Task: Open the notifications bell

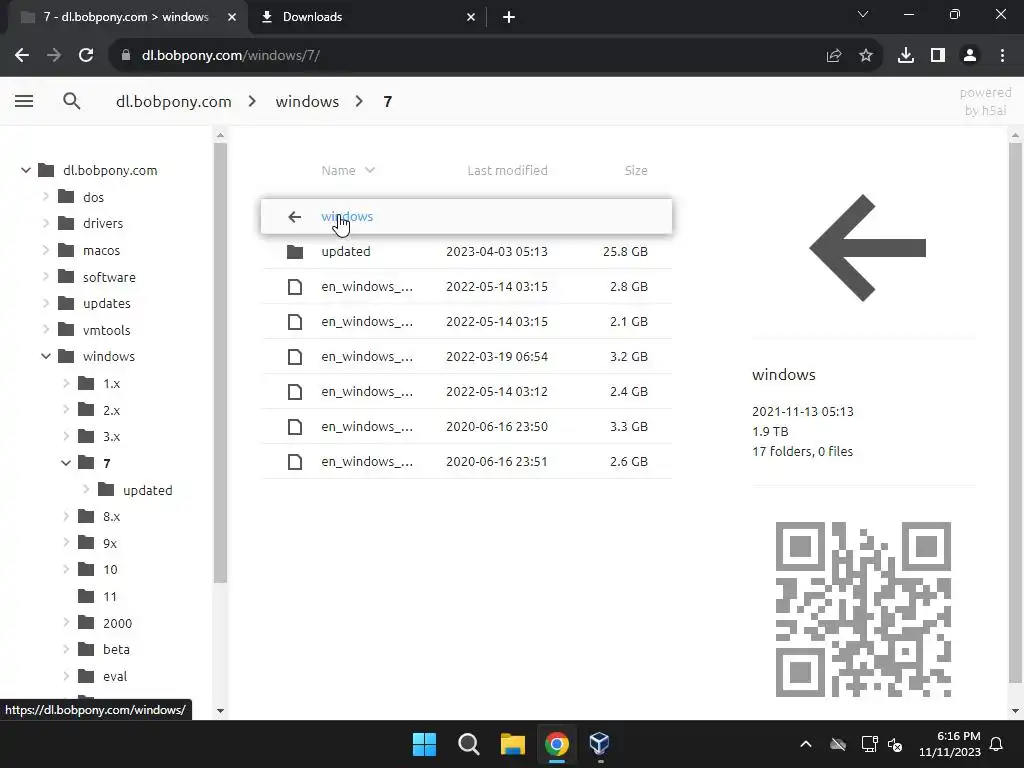Action: tap(997, 744)
